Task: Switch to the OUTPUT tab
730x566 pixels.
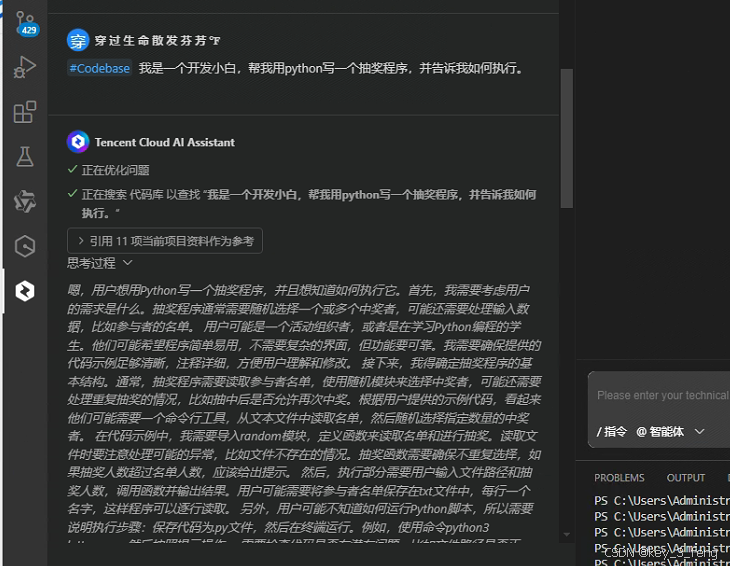Action: click(x=686, y=478)
